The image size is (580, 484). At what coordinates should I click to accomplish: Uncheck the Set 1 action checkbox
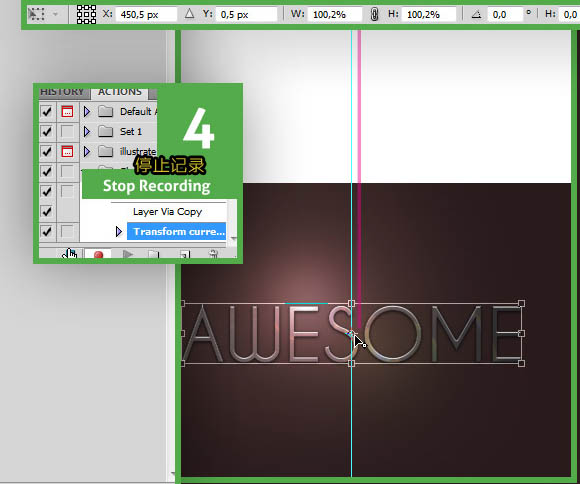point(47,131)
